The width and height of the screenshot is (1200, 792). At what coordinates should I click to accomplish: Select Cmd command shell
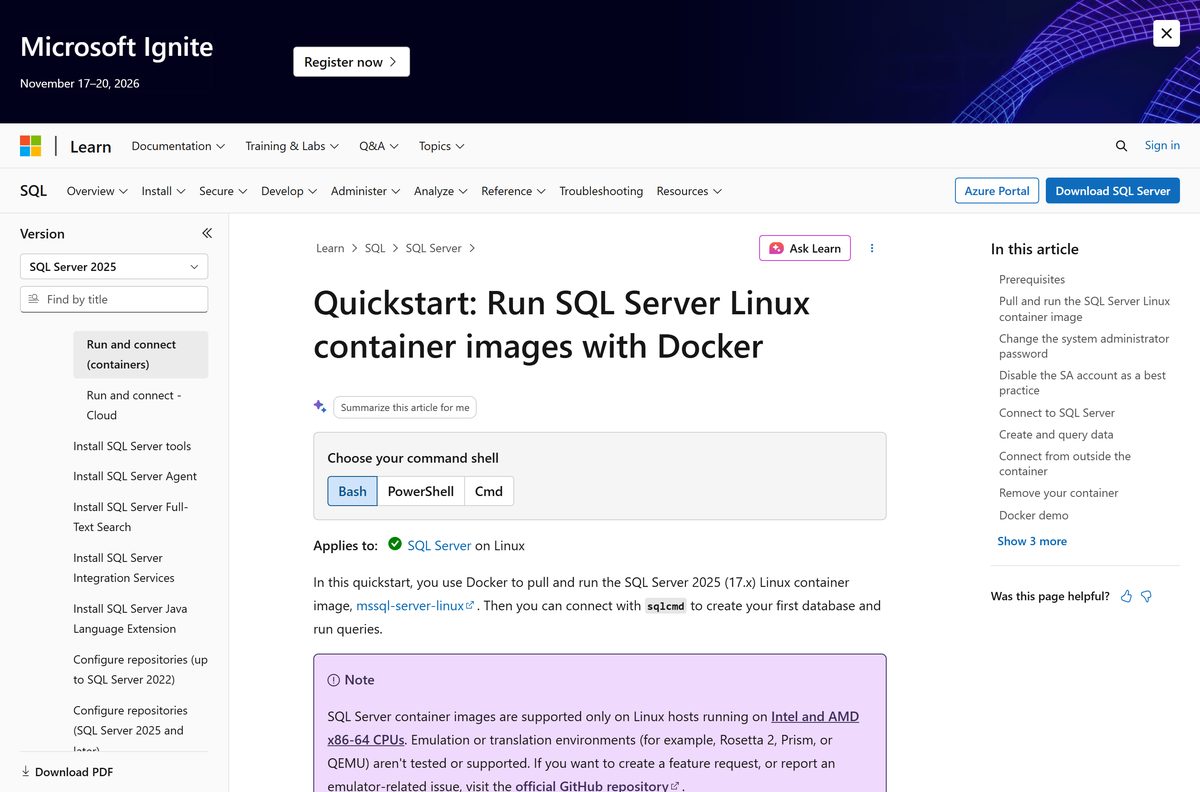point(489,491)
